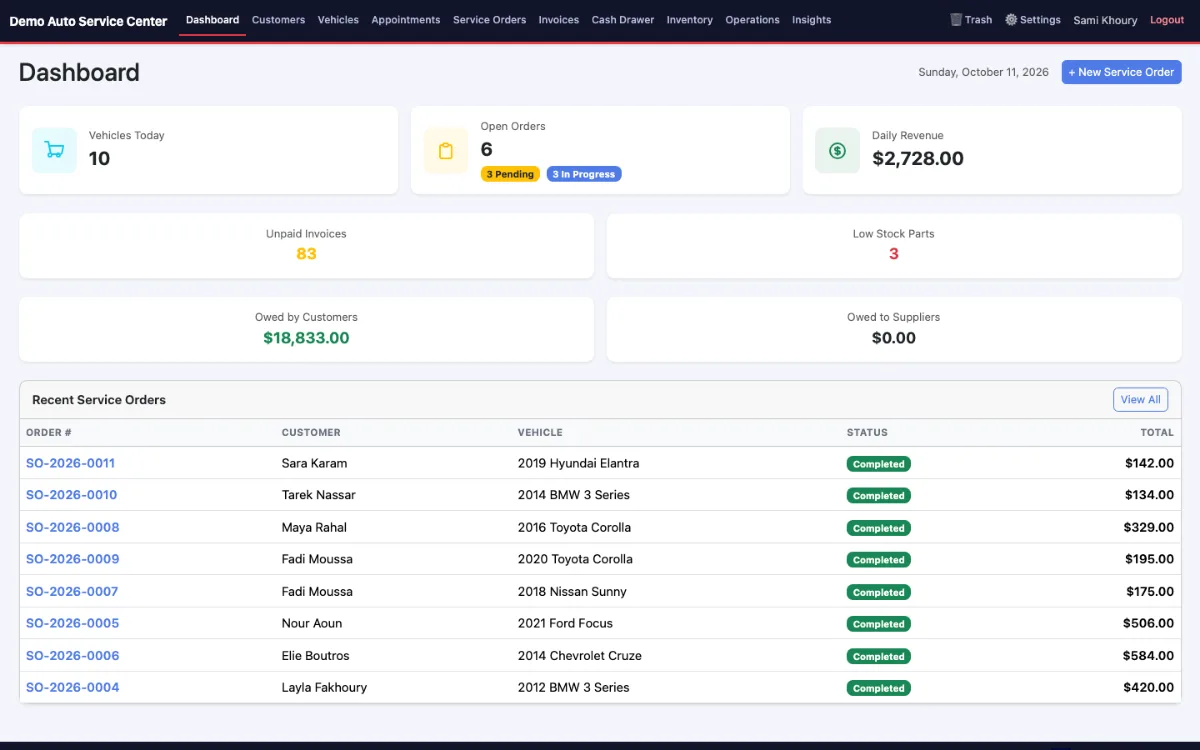The height and width of the screenshot is (750, 1200).
Task: Navigate to Vehicles
Action: (338, 20)
